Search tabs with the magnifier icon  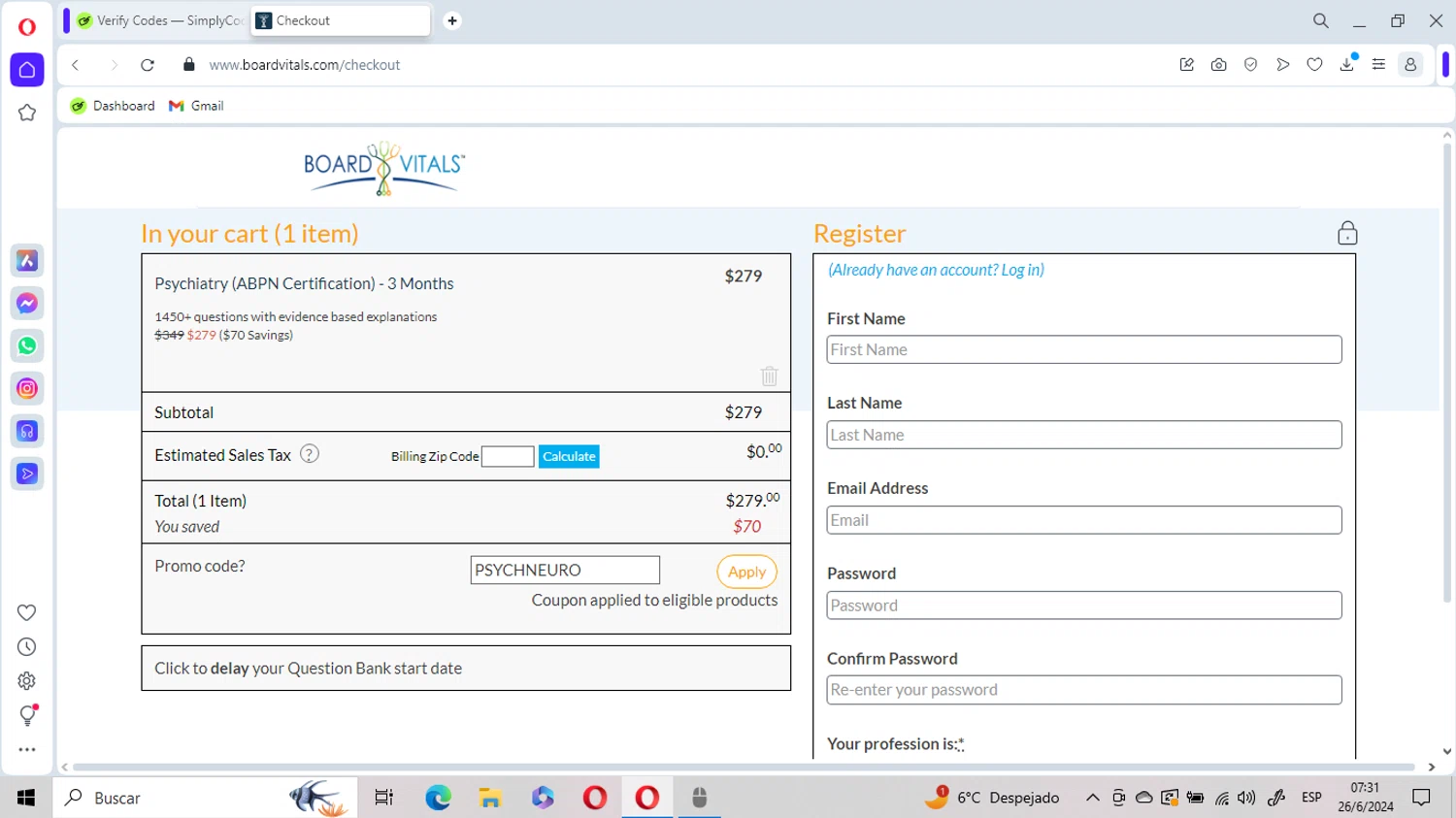pos(1321,20)
